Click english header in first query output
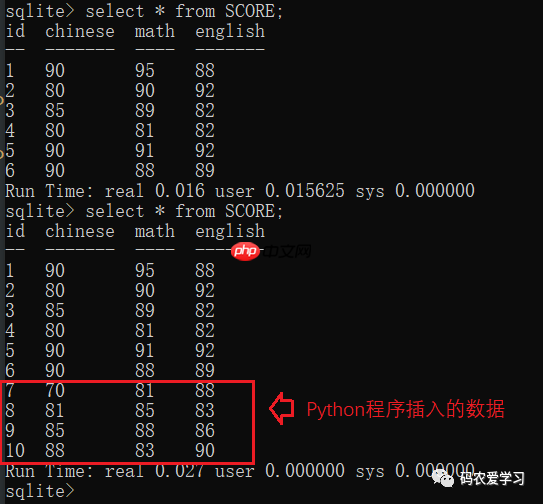Image resolution: width=543 pixels, height=504 pixels. [x=230, y=31]
